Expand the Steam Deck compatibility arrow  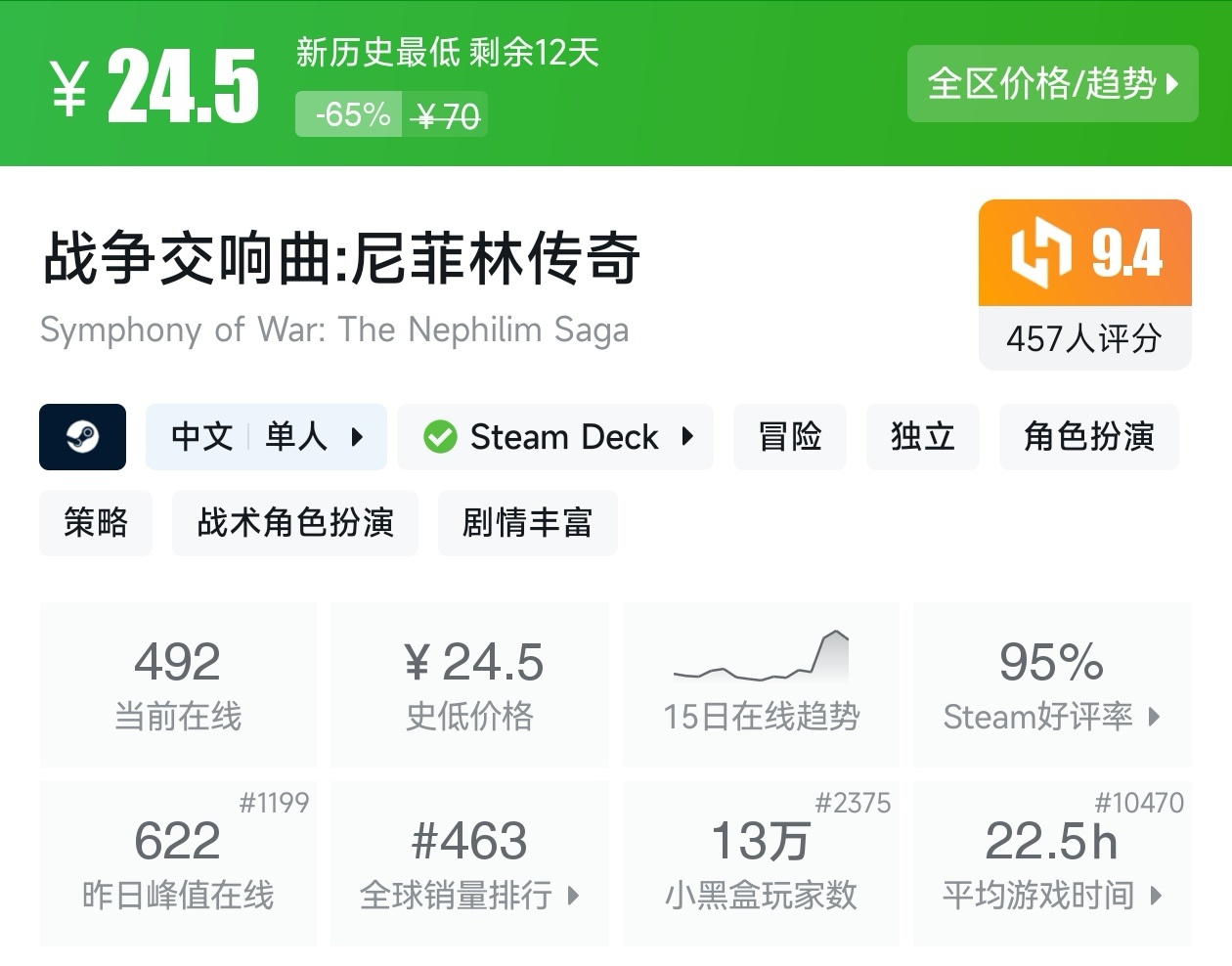687,437
